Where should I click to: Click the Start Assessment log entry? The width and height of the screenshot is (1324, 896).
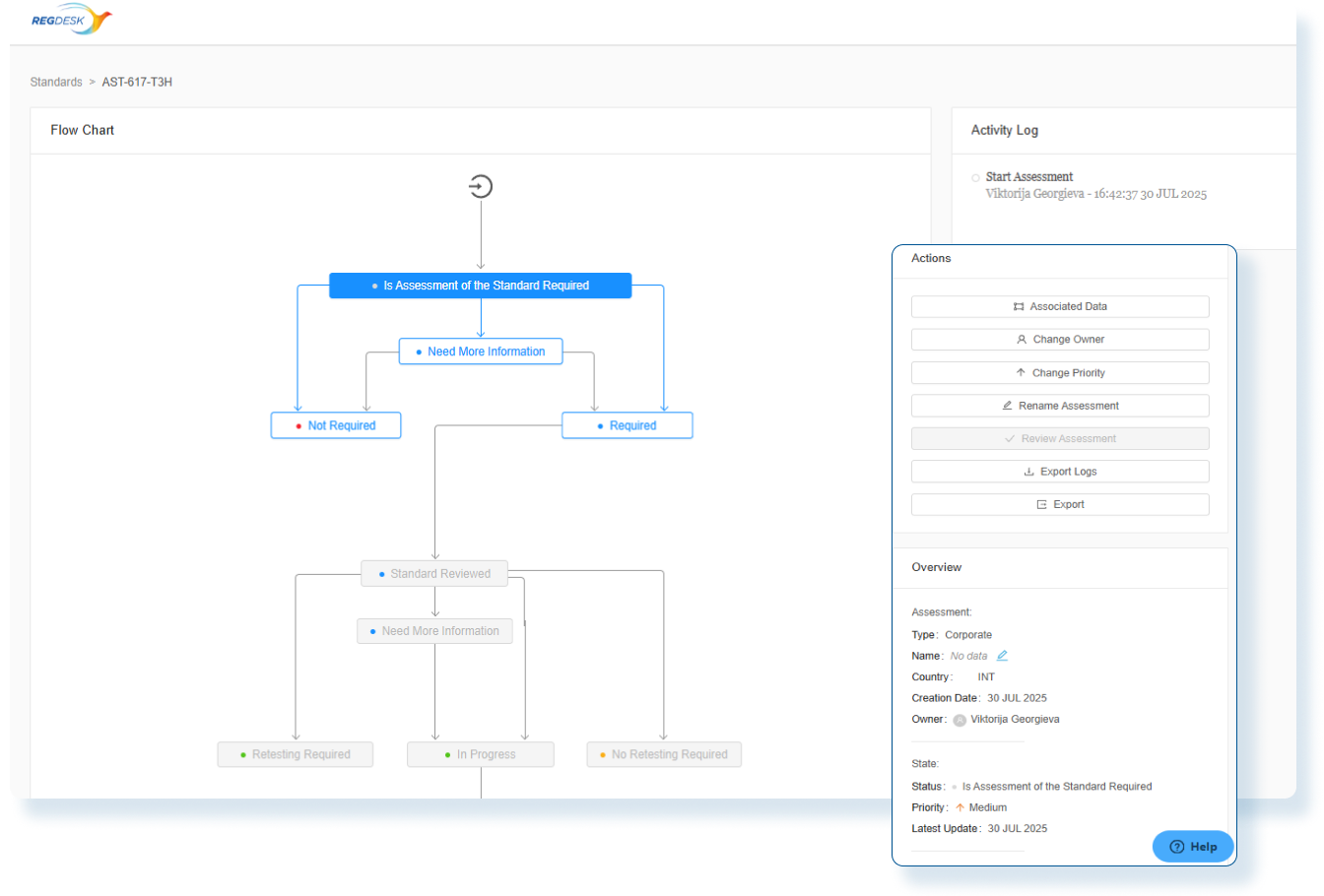(1029, 177)
